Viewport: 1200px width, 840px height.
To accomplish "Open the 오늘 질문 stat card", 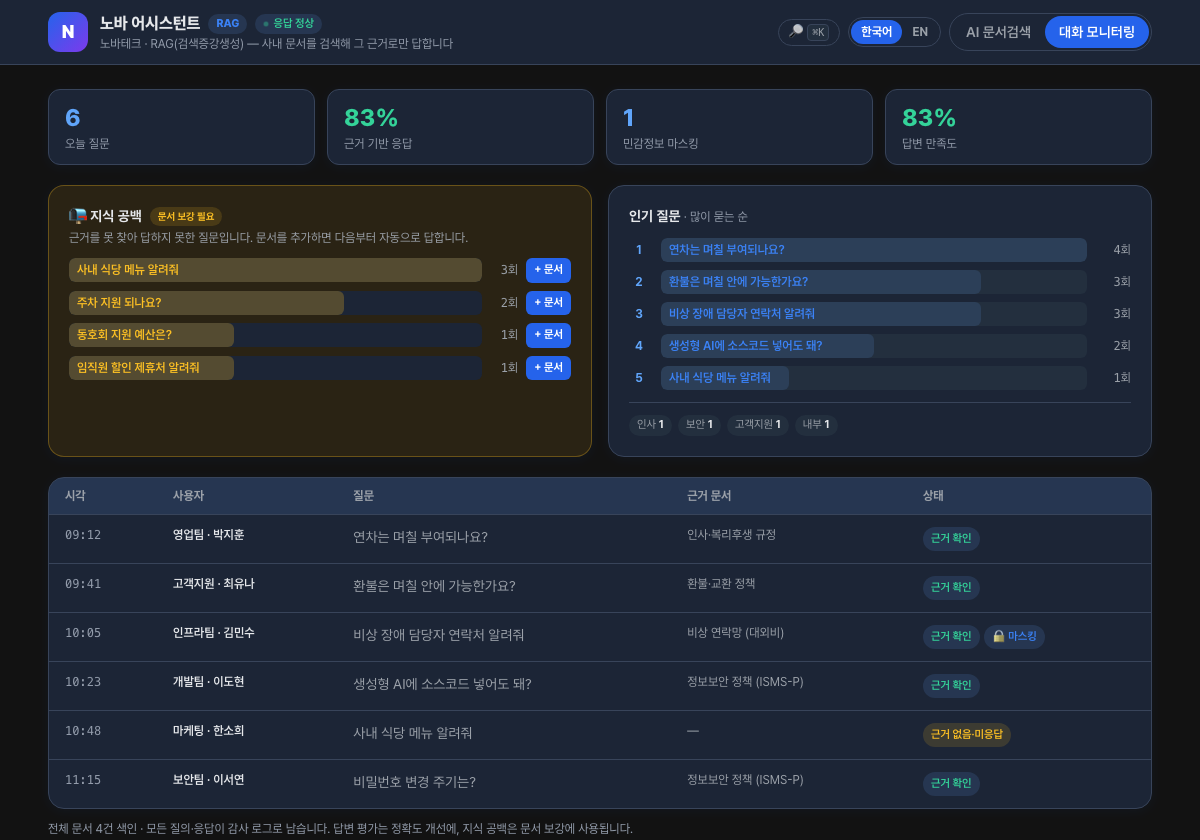I will click(x=181, y=127).
